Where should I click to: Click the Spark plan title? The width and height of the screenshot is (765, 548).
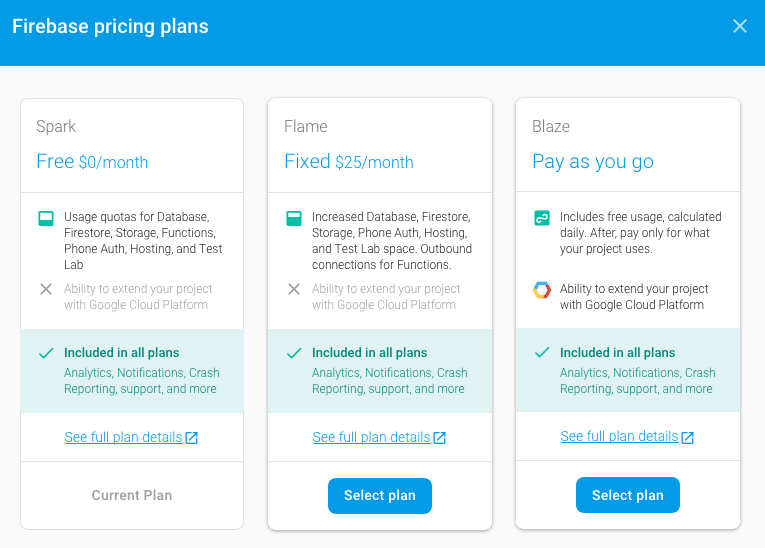pyautogui.click(x=56, y=127)
